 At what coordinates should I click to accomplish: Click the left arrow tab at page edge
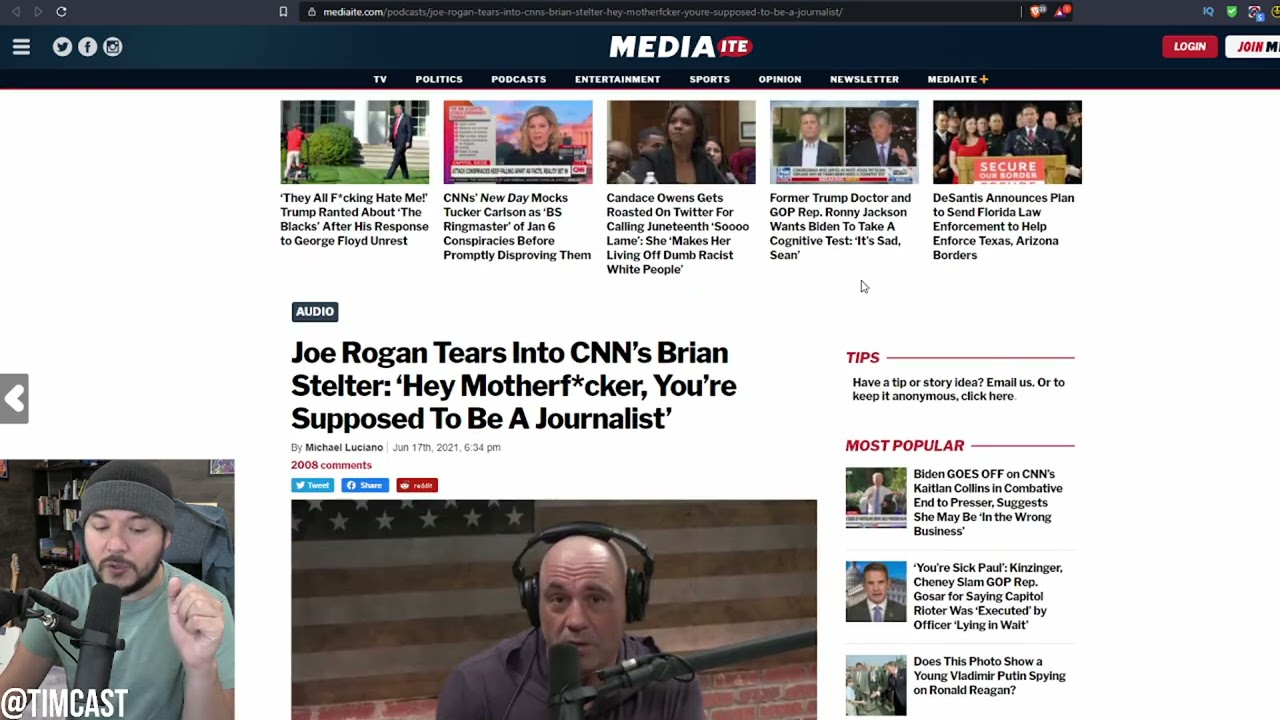[14, 399]
